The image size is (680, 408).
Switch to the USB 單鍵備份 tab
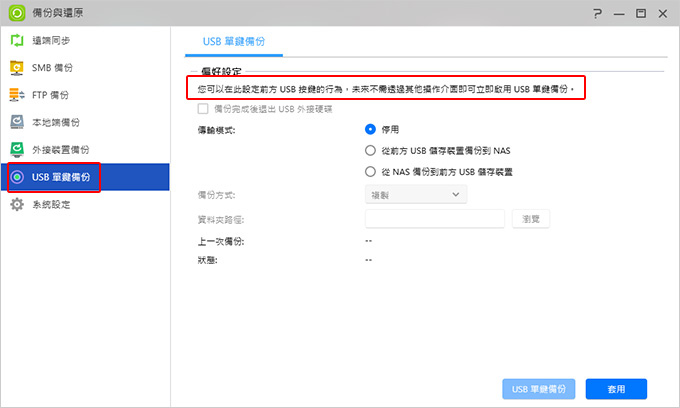[234, 42]
